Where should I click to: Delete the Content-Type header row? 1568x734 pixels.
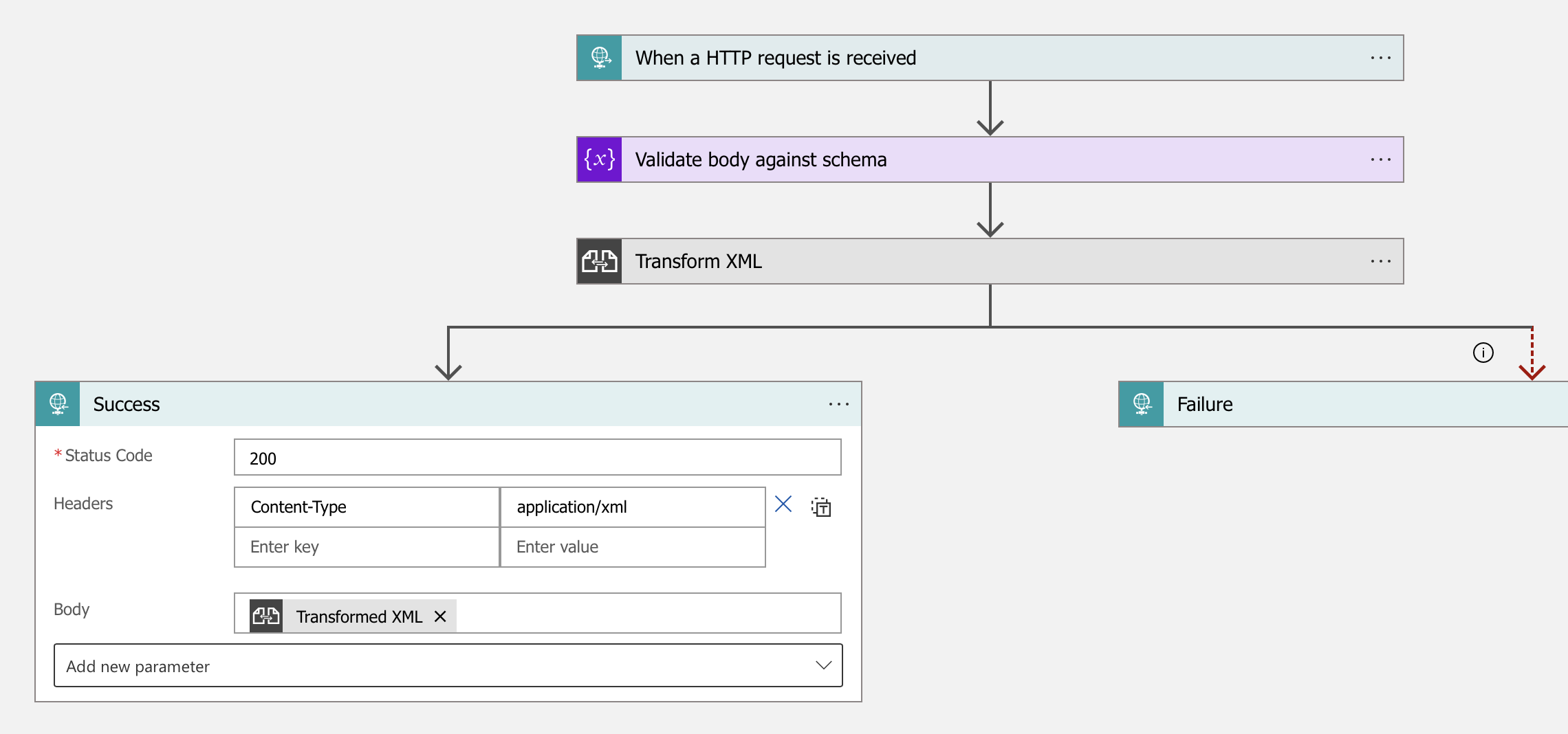tap(783, 504)
